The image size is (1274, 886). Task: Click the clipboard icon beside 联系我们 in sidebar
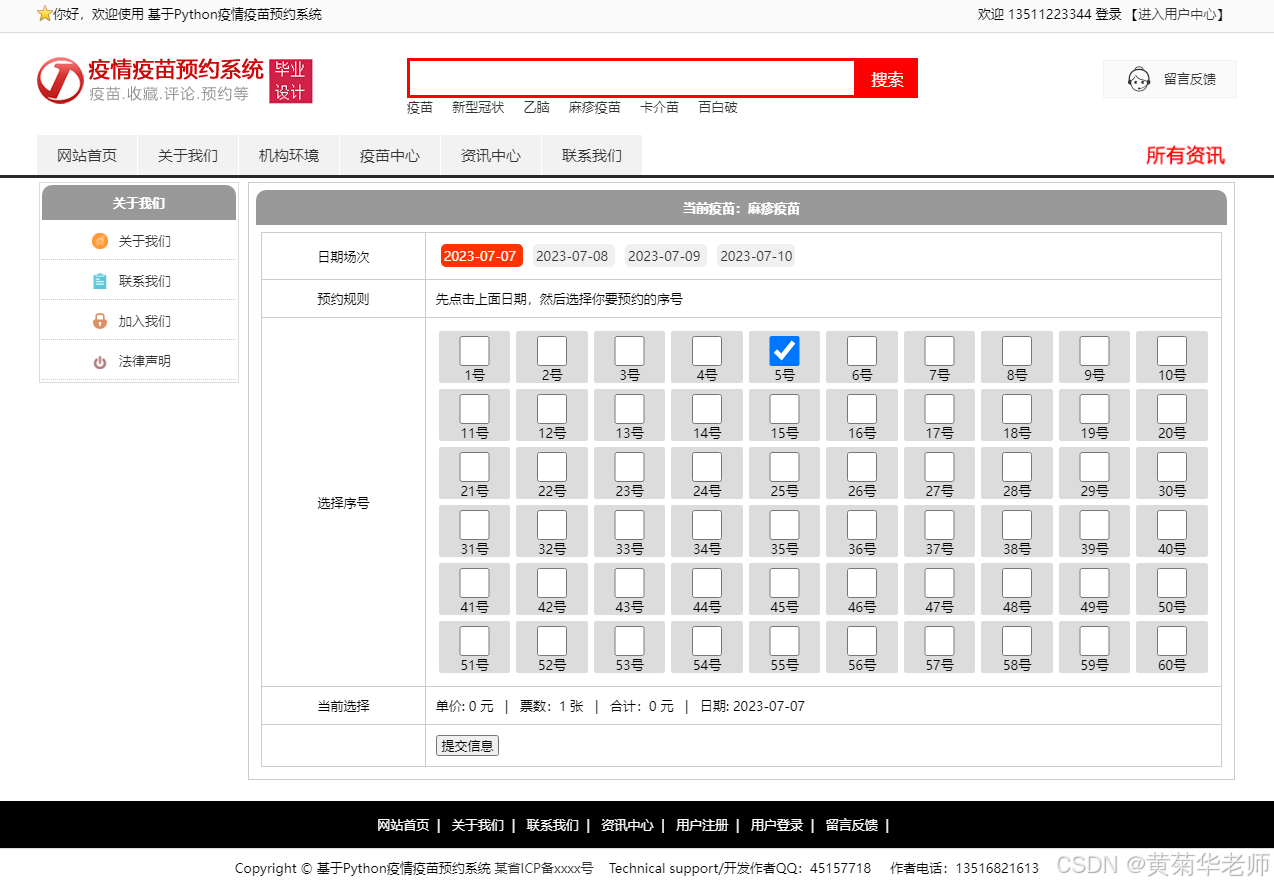pyautogui.click(x=100, y=281)
